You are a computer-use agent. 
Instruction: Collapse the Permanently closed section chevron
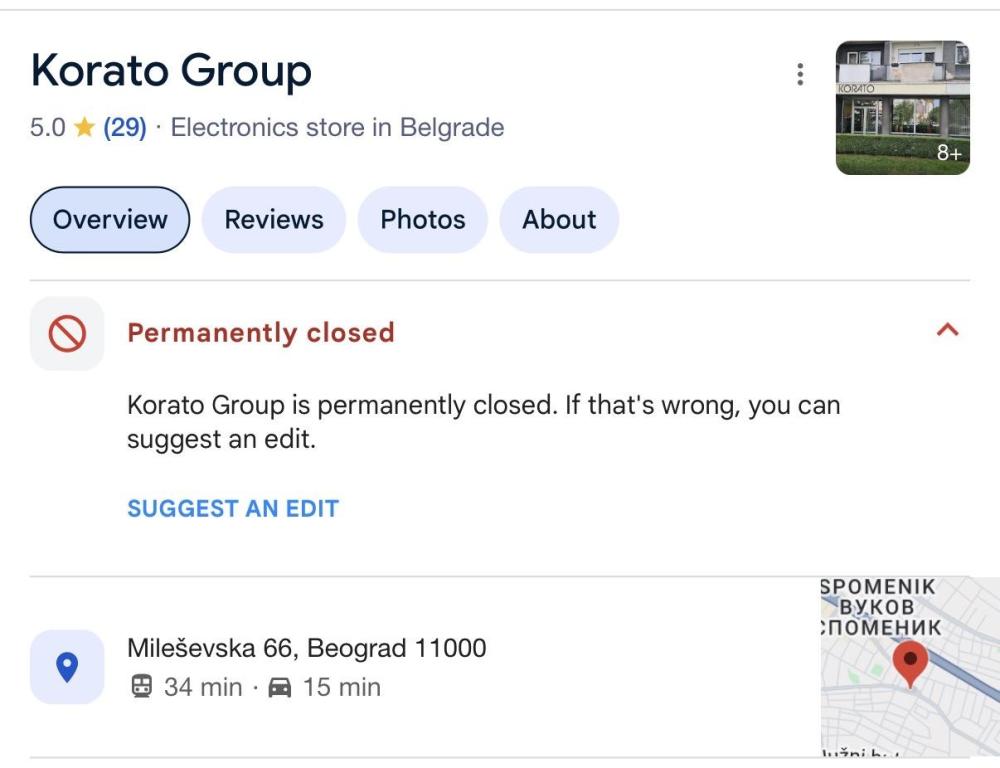947,330
